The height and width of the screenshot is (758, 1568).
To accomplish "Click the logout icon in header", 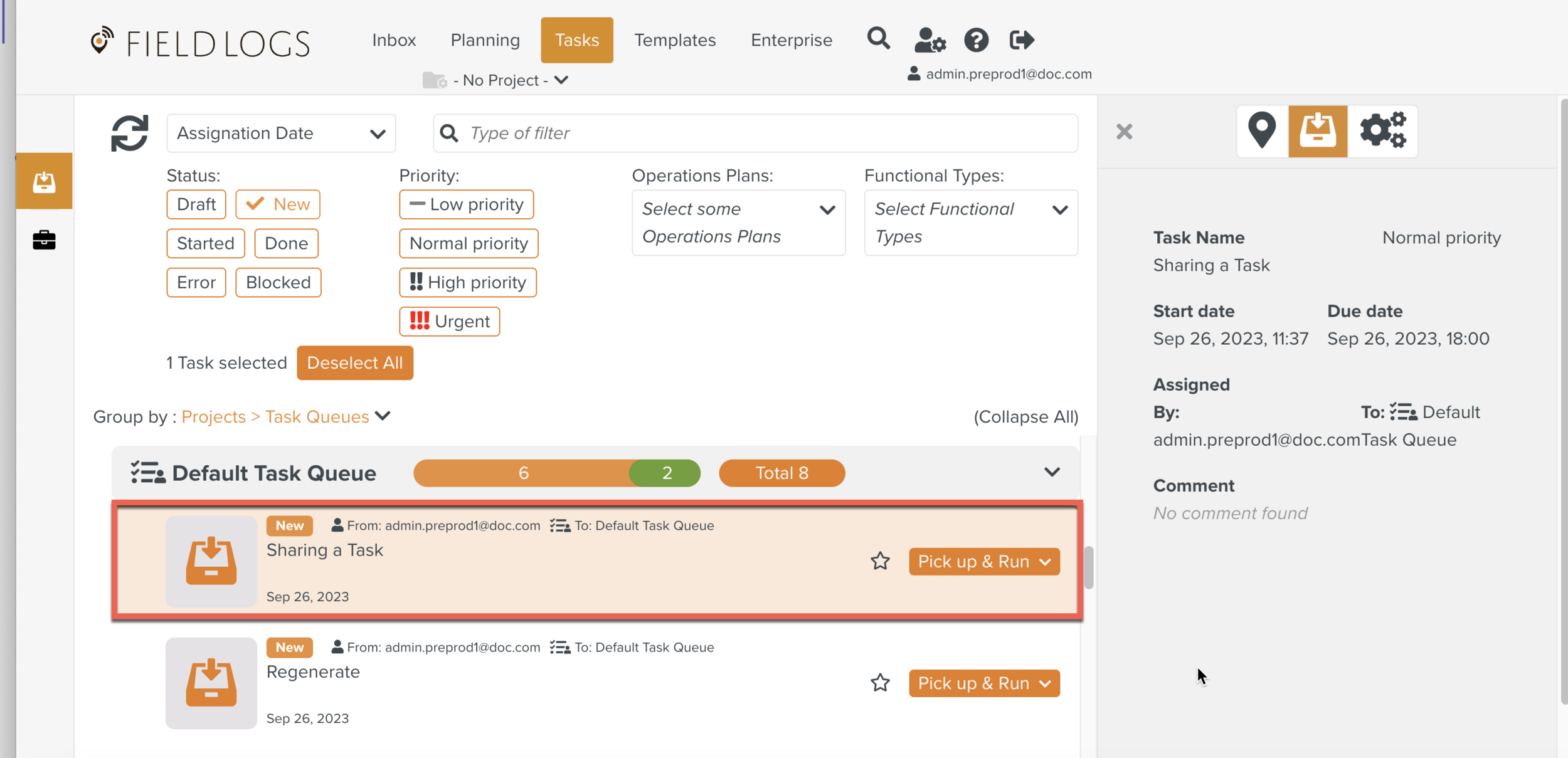I will [x=1021, y=40].
